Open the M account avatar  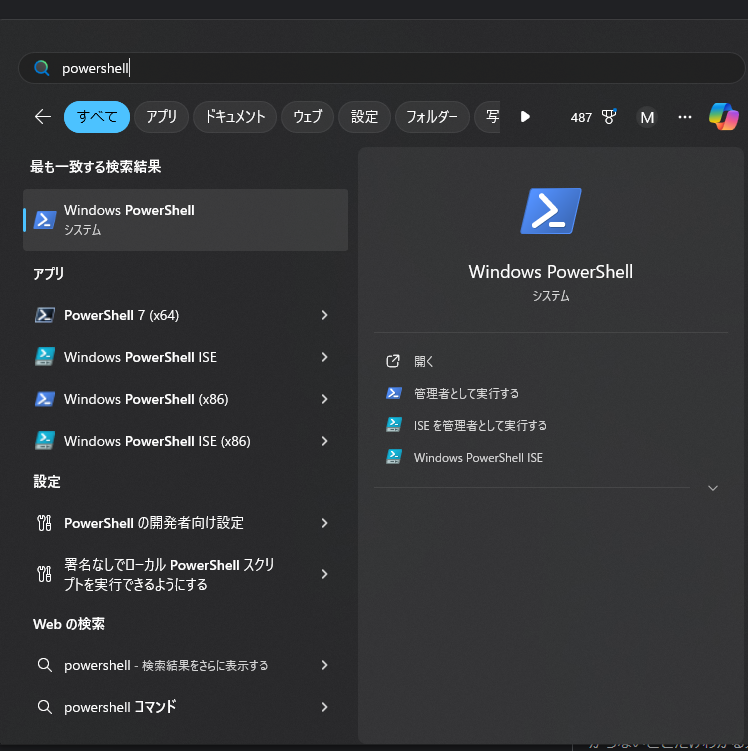[x=647, y=117]
